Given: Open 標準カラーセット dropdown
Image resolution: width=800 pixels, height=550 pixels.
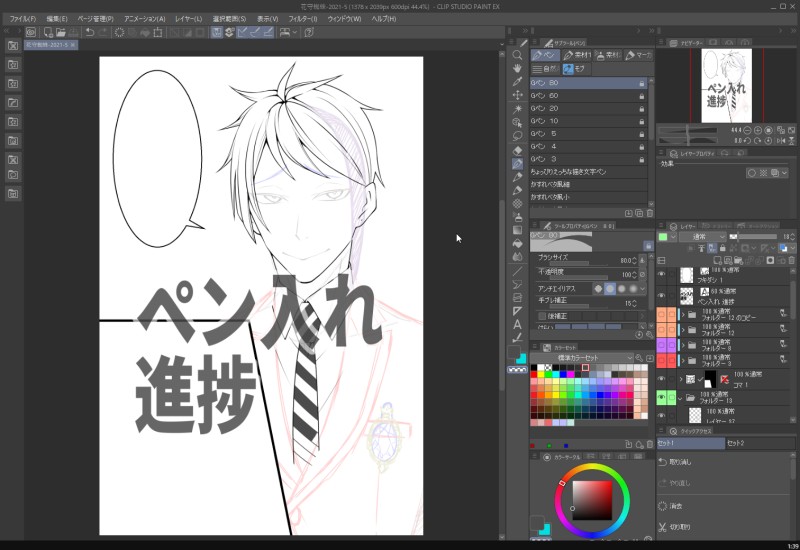Looking at the screenshot, I should (x=582, y=358).
